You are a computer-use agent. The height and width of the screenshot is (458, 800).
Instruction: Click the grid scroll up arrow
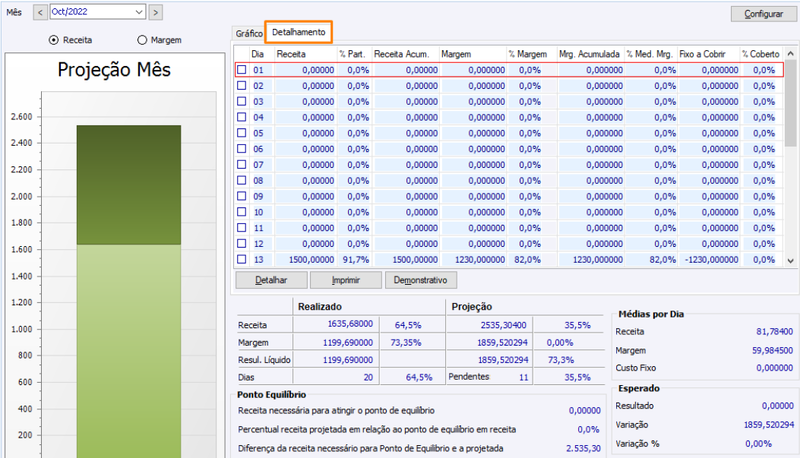[790, 54]
